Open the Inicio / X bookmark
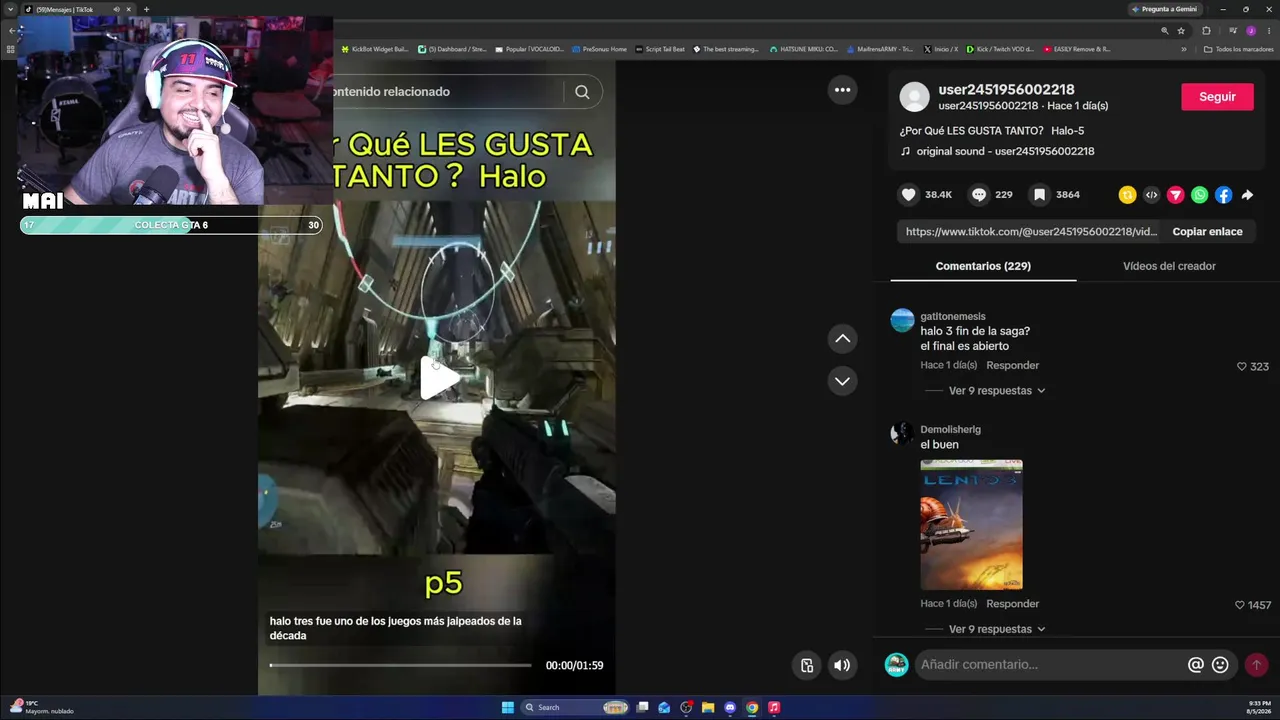Image resolution: width=1280 pixels, height=720 pixels. pyautogui.click(x=941, y=49)
